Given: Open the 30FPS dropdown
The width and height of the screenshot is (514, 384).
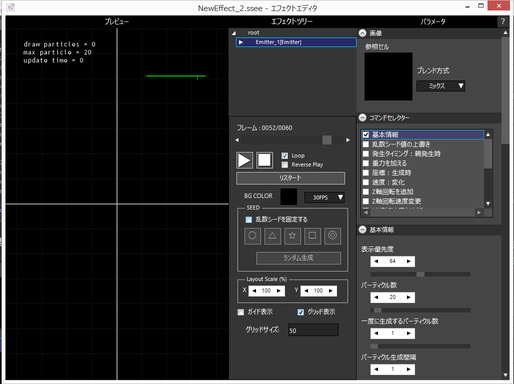Looking at the screenshot, I should coord(324,197).
